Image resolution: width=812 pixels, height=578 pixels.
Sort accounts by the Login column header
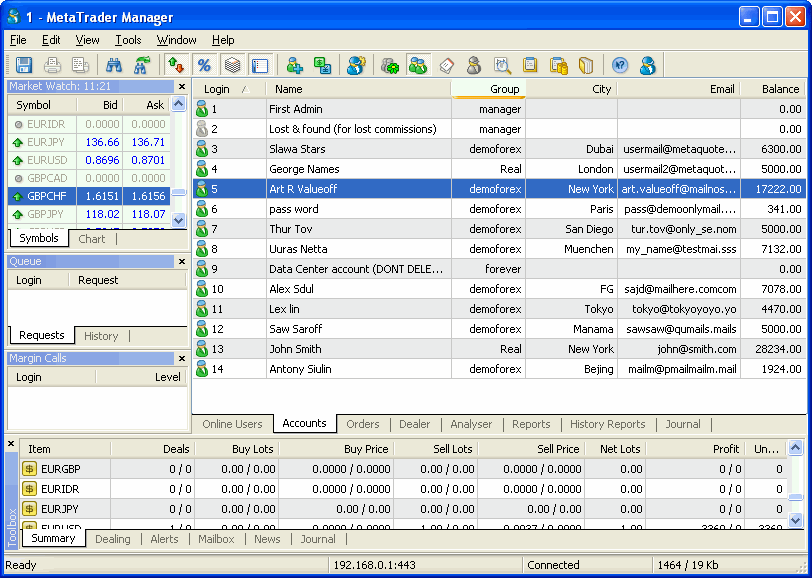pos(217,89)
